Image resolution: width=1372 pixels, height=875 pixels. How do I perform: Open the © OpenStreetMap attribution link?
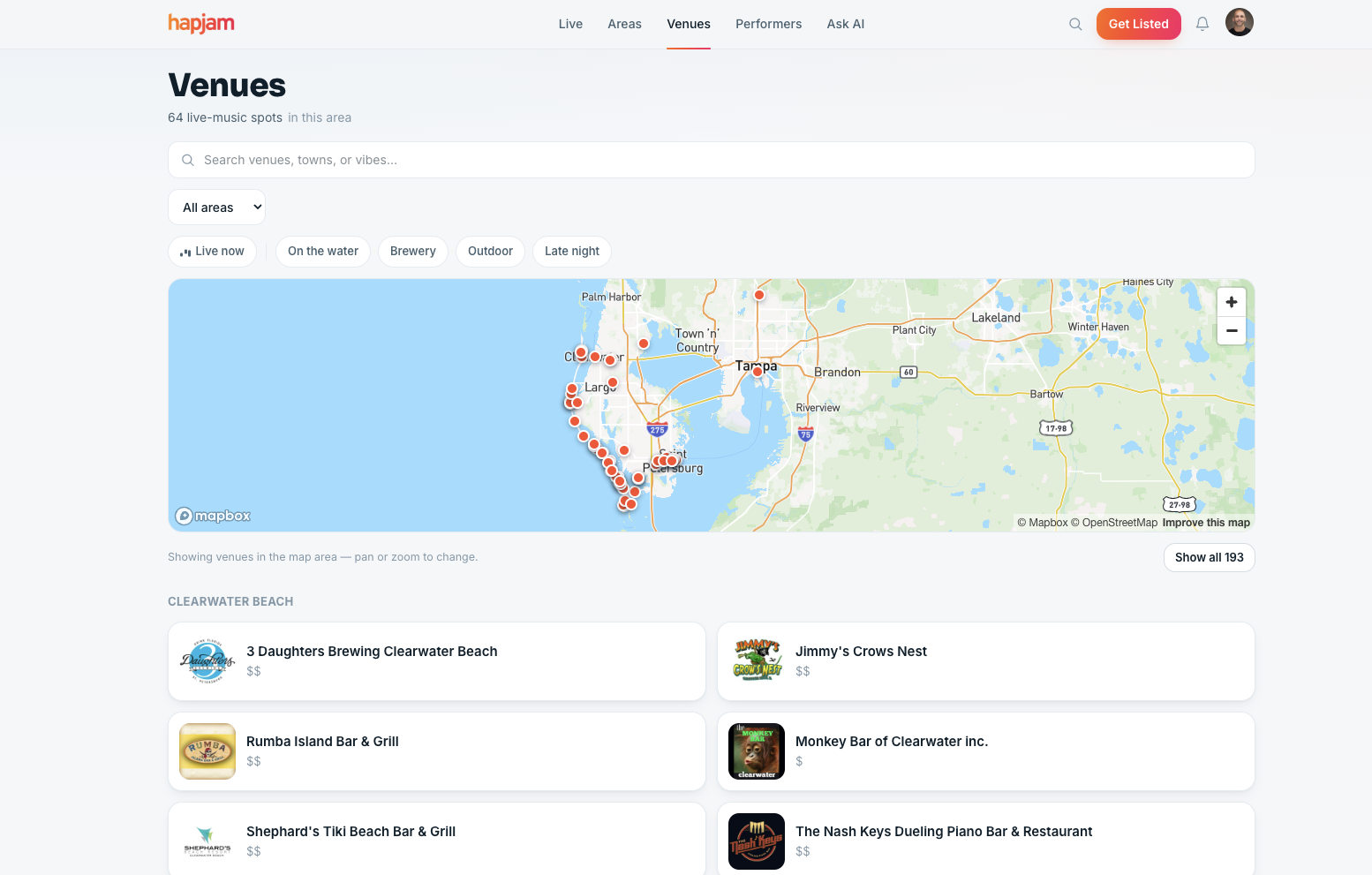pos(1114,523)
